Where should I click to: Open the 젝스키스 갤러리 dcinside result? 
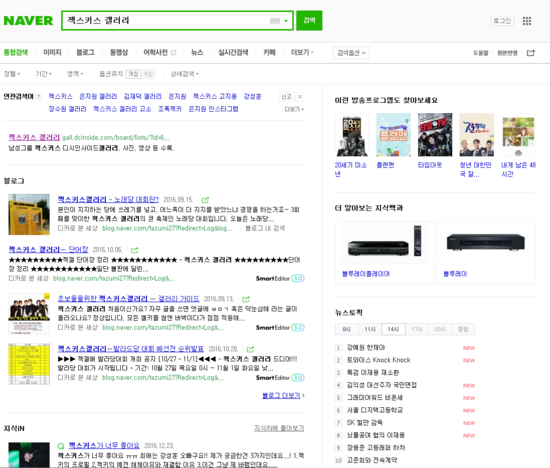(34, 137)
